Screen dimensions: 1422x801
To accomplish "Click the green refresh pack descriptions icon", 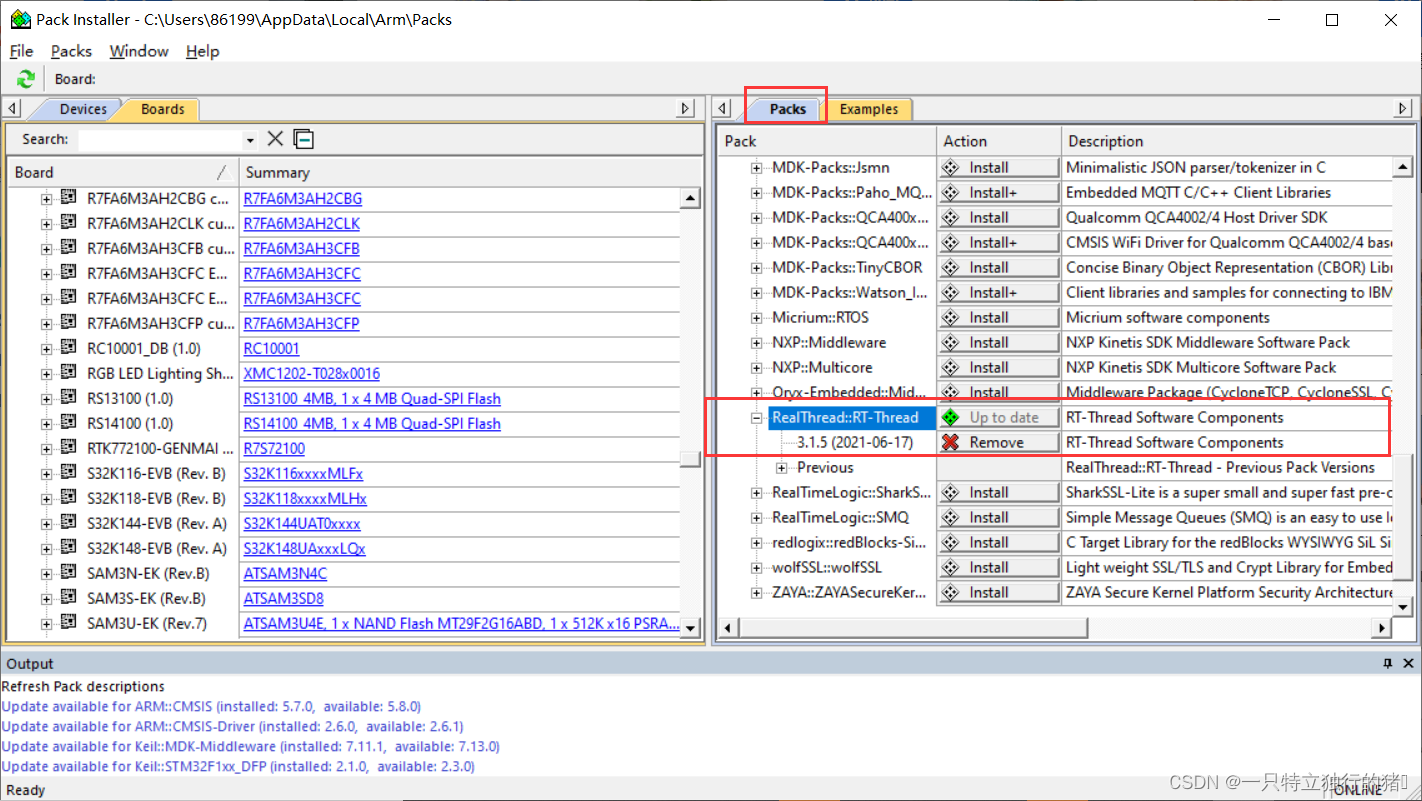I will pos(26,79).
